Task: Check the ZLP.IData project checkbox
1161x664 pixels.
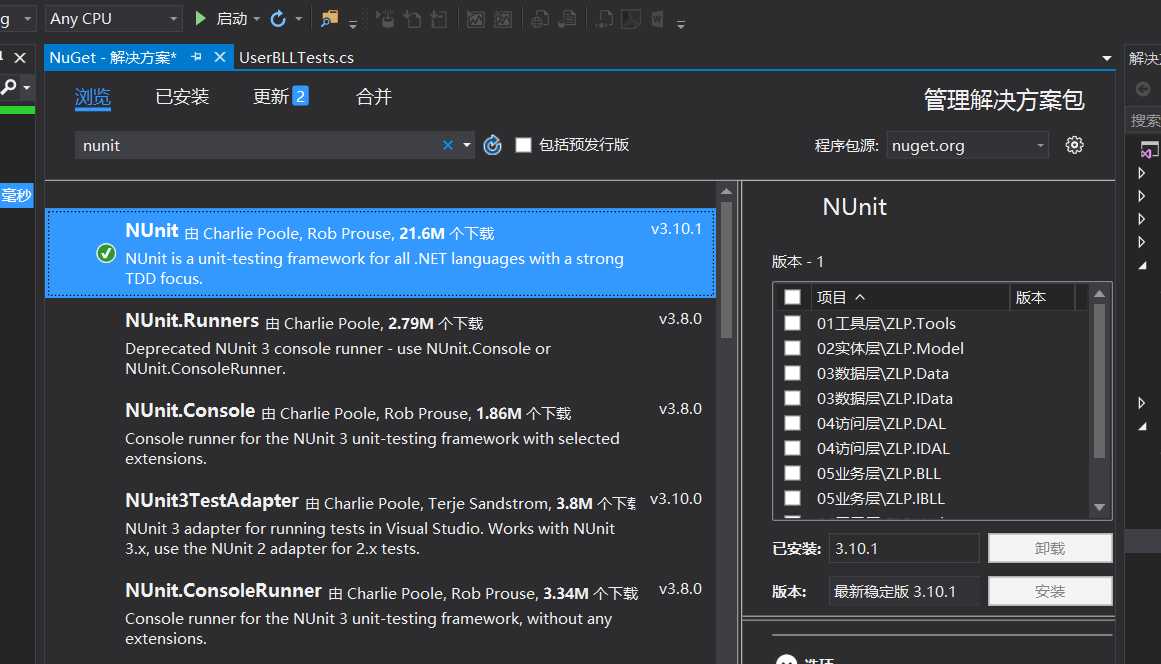Action: [792, 398]
